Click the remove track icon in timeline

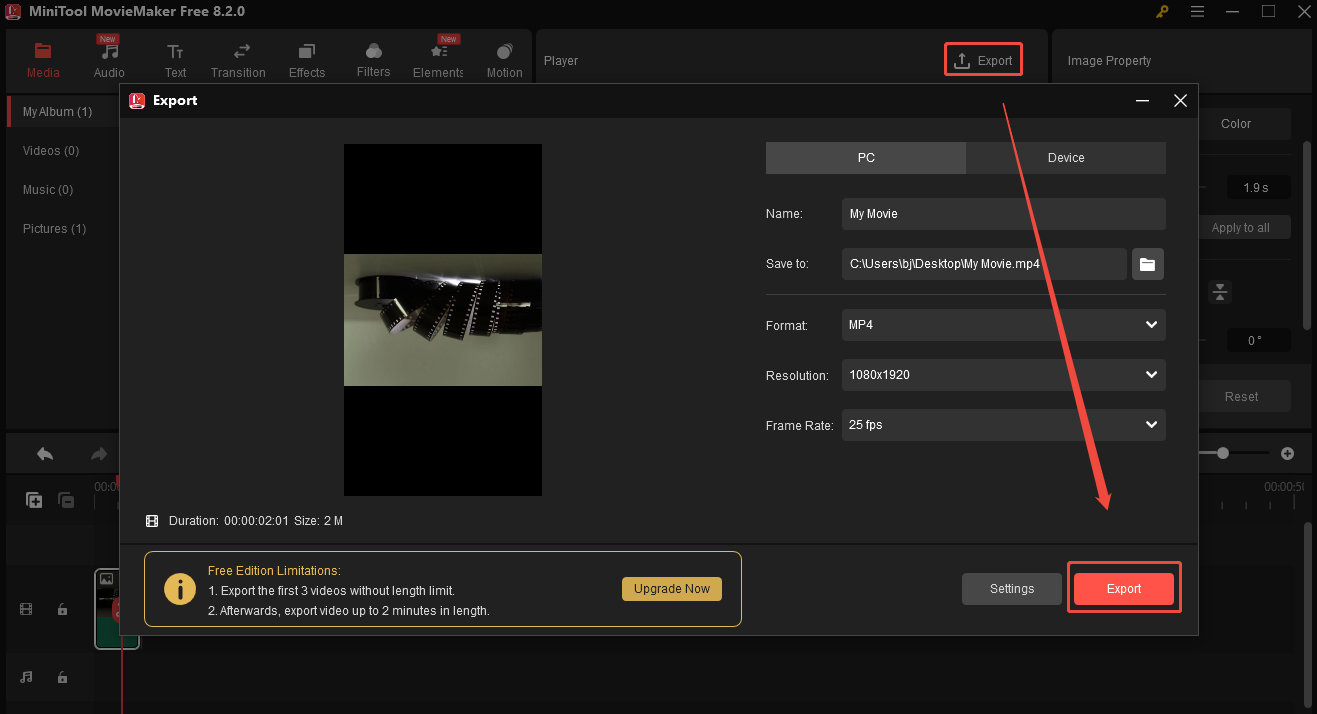coord(66,500)
